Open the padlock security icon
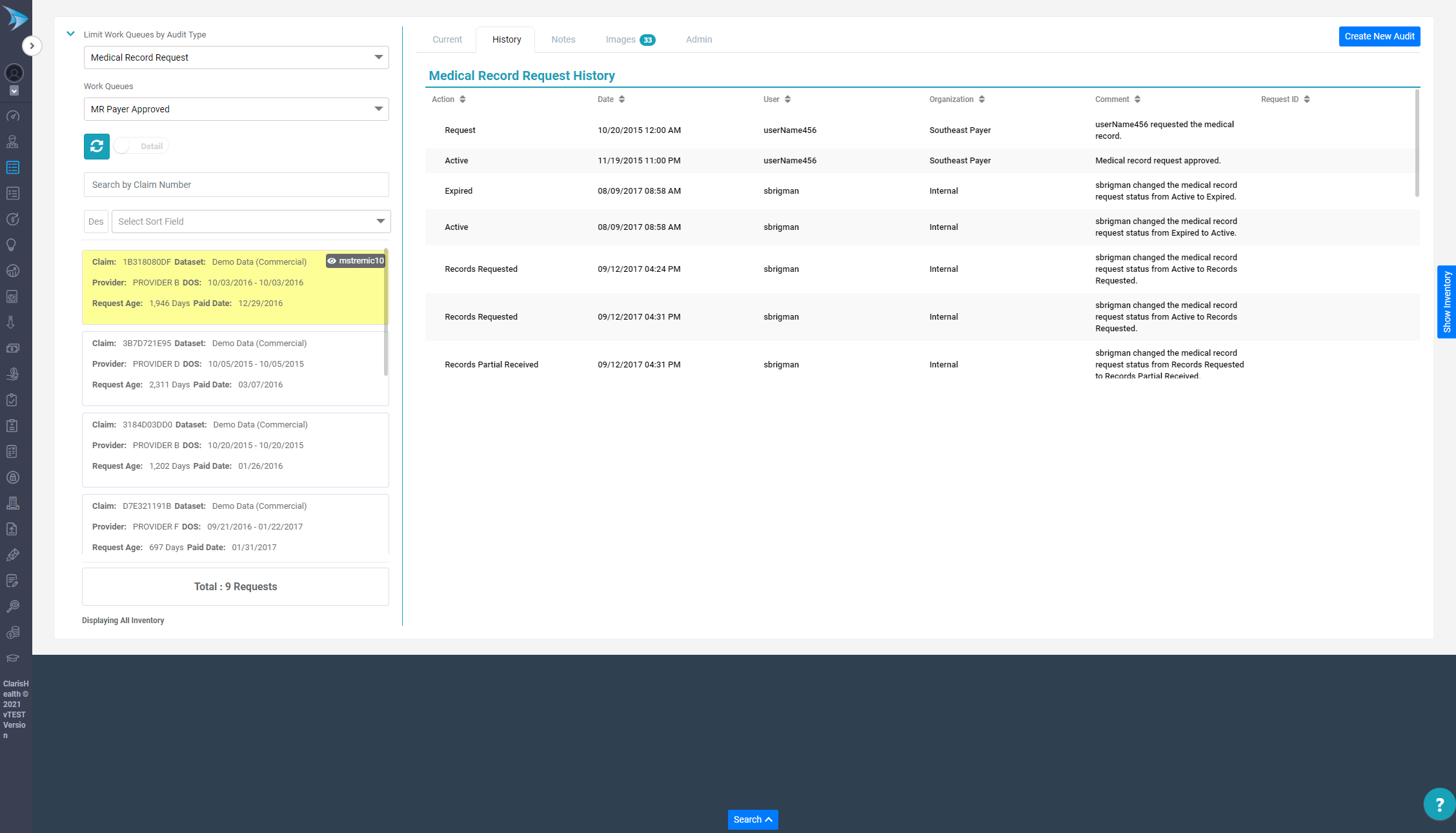 13,478
